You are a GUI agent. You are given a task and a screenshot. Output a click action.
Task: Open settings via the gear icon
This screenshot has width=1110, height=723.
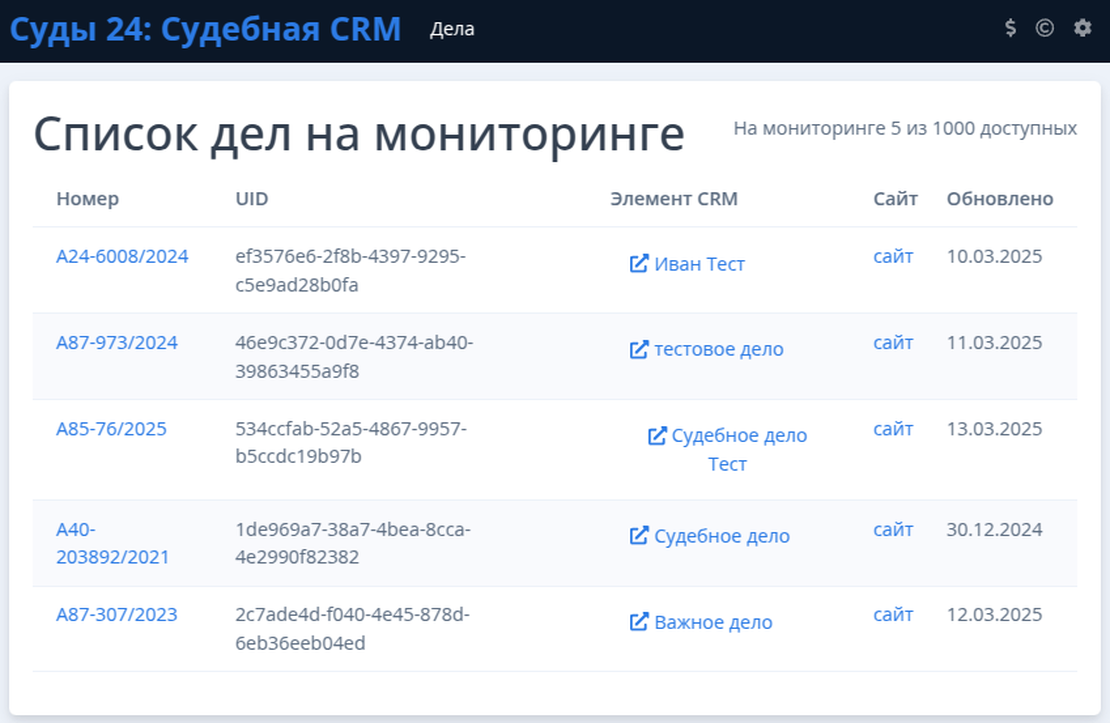[x=1082, y=29]
